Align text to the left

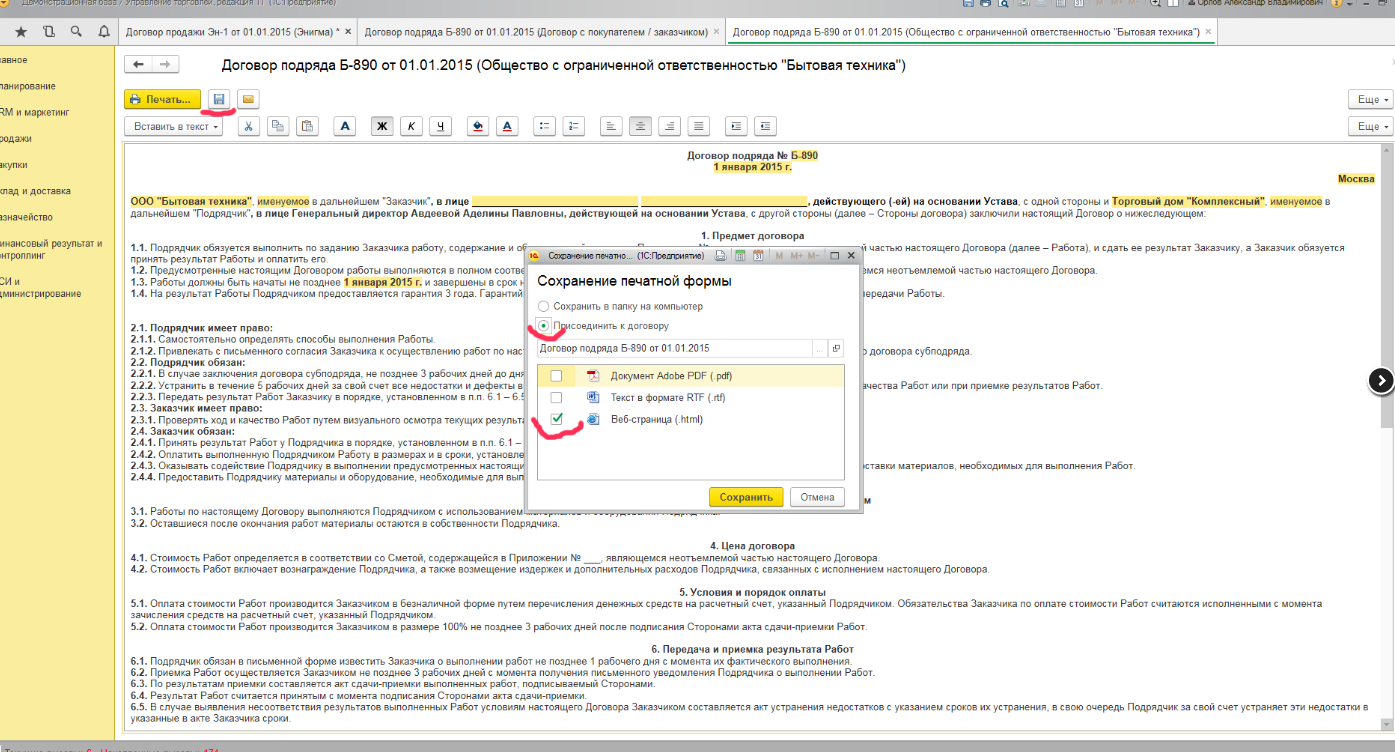point(612,126)
